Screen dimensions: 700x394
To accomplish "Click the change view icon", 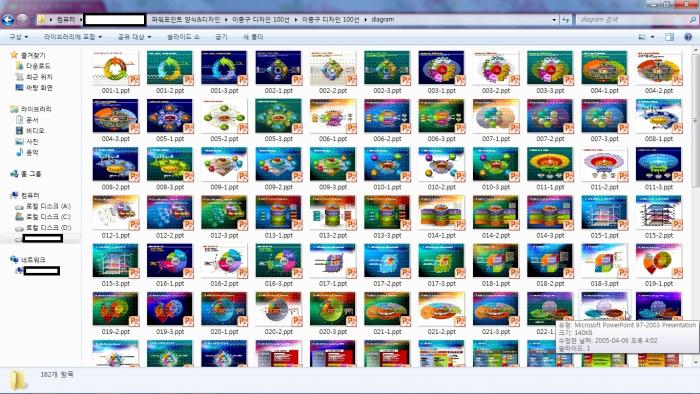I will tap(642, 37).
